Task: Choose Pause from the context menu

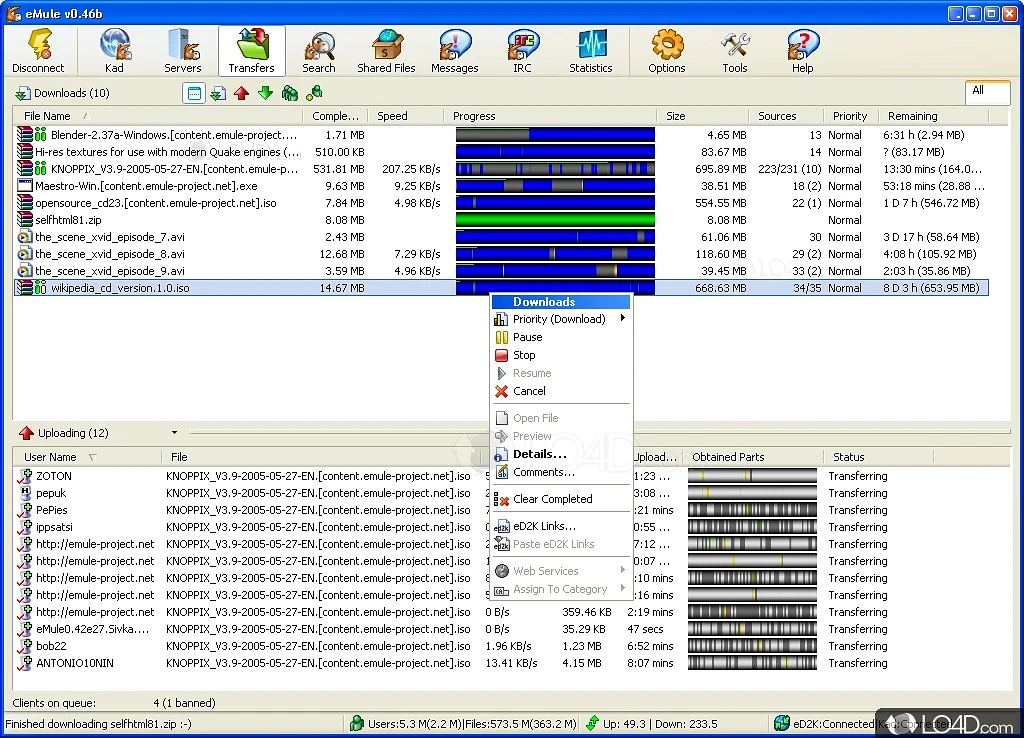Action: coord(527,337)
